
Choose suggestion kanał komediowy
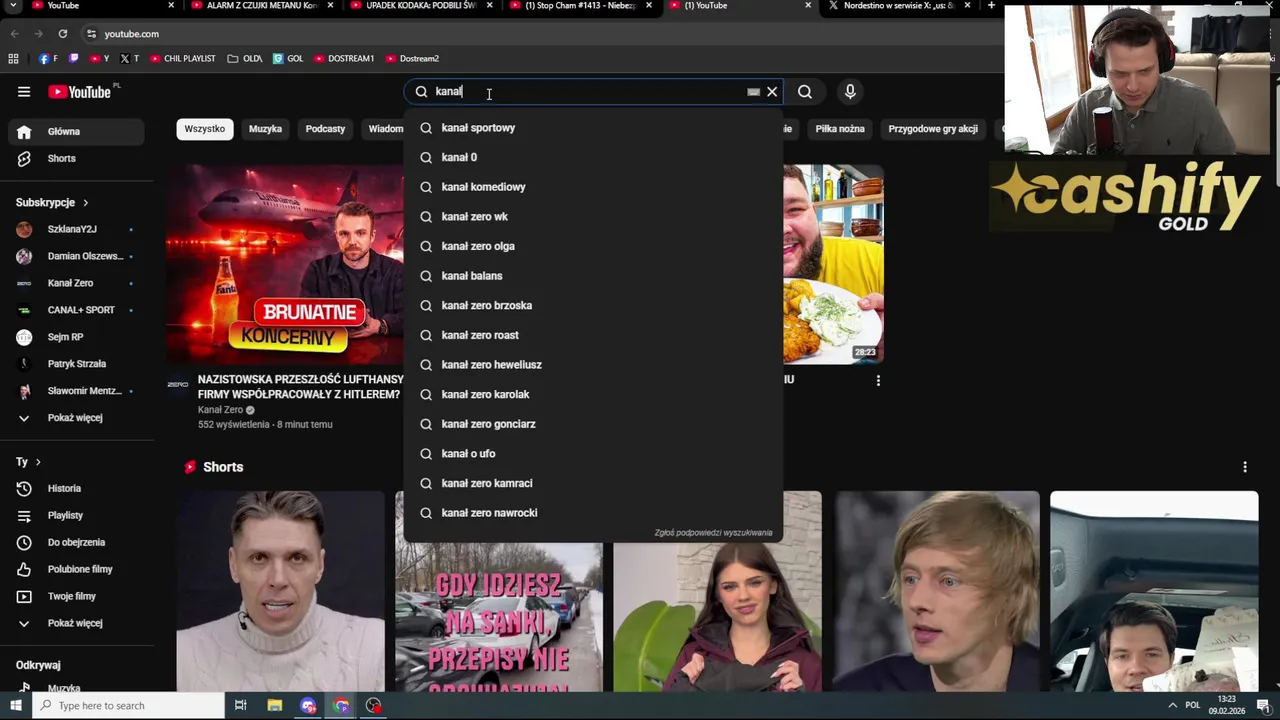[593, 187]
